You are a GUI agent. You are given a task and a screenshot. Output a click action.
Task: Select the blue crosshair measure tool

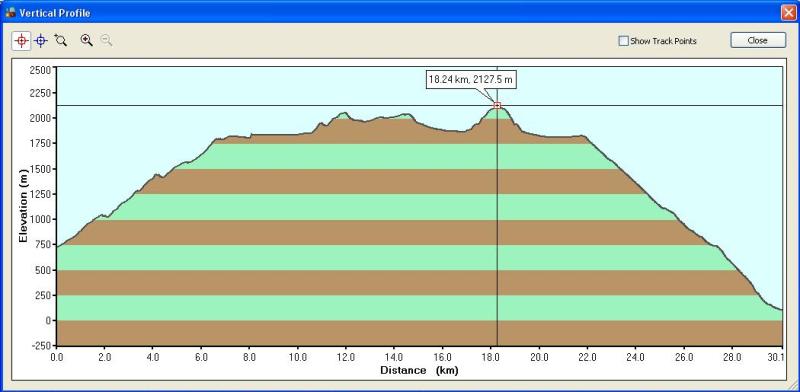point(41,41)
